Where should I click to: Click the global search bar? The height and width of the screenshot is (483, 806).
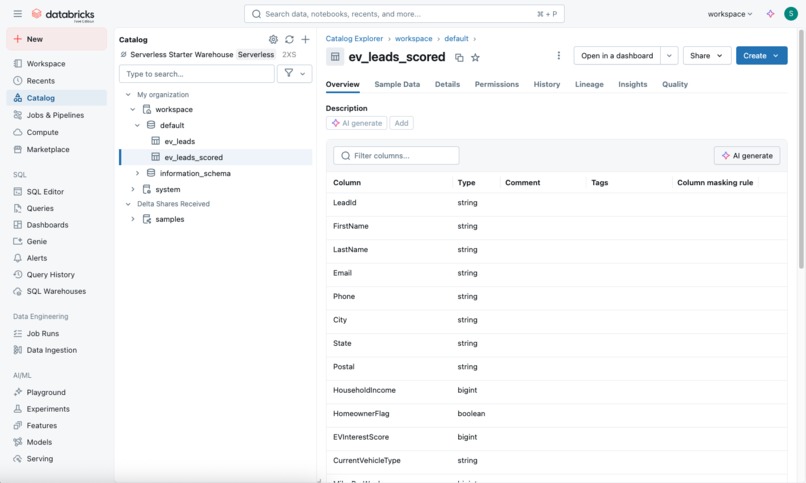(404, 14)
